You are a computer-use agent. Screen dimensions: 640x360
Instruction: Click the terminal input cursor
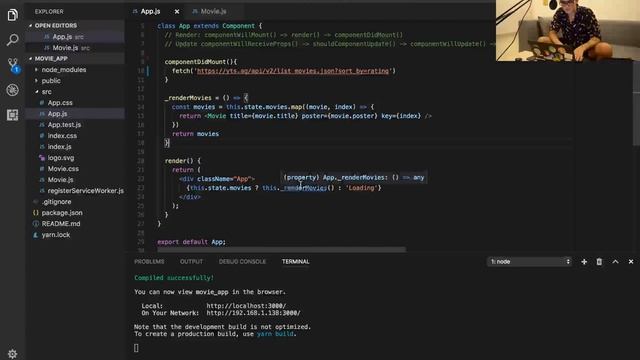click(x=136, y=348)
